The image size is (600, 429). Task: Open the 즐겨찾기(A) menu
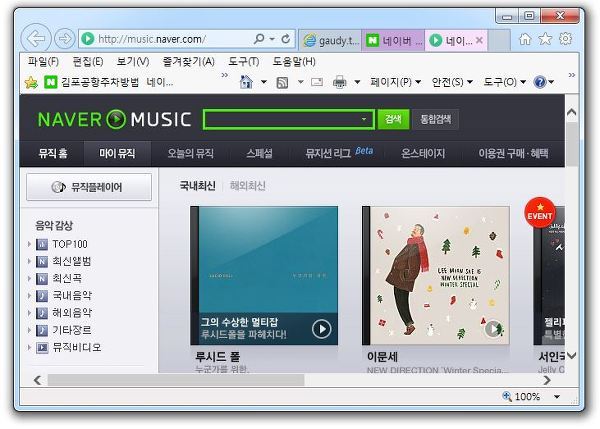click(188, 61)
